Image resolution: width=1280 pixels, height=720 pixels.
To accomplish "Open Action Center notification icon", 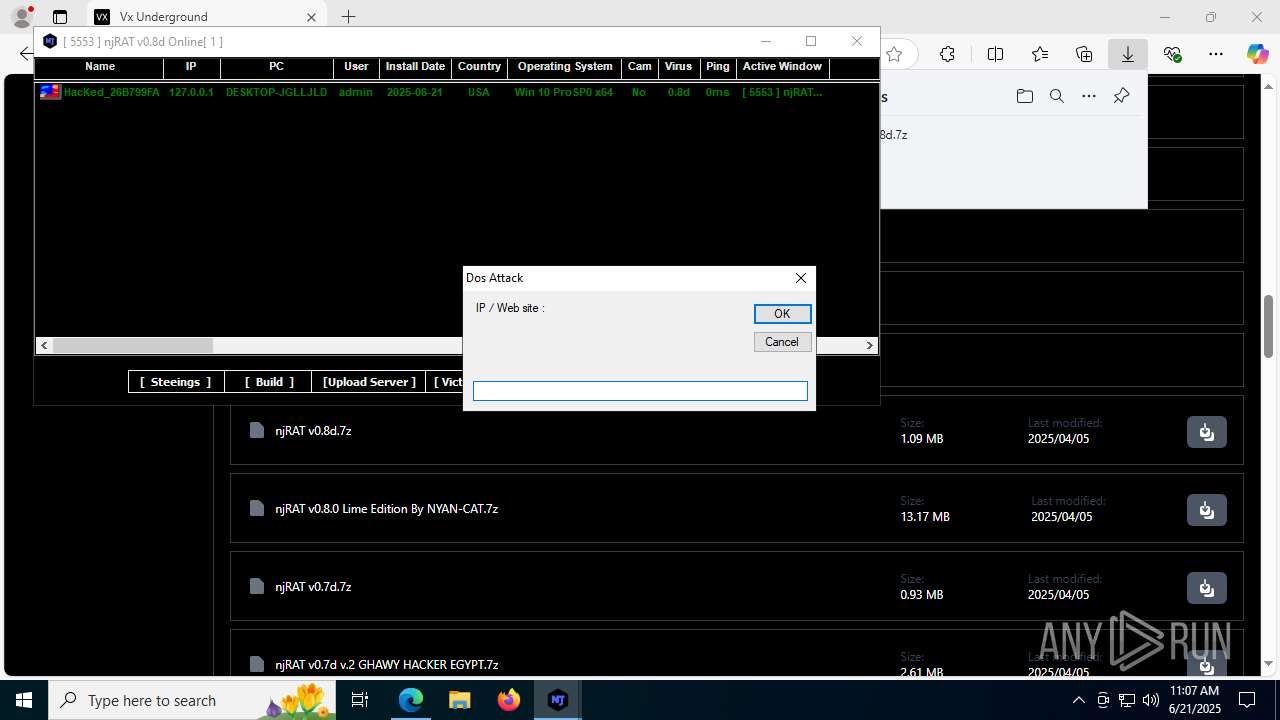I will click(1247, 700).
